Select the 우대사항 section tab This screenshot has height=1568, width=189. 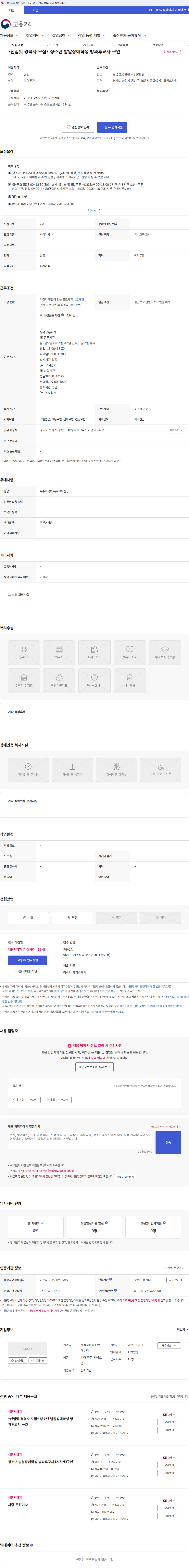point(88,45)
